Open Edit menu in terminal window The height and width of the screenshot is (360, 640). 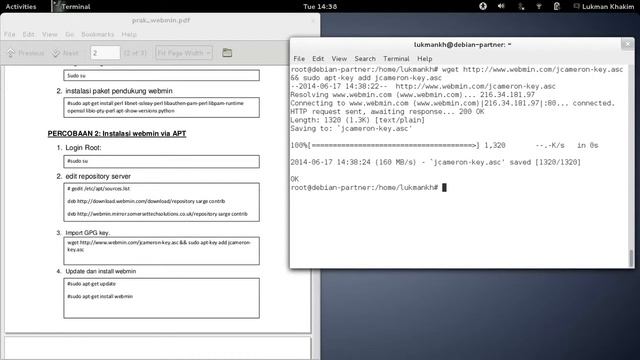pos(318,59)
